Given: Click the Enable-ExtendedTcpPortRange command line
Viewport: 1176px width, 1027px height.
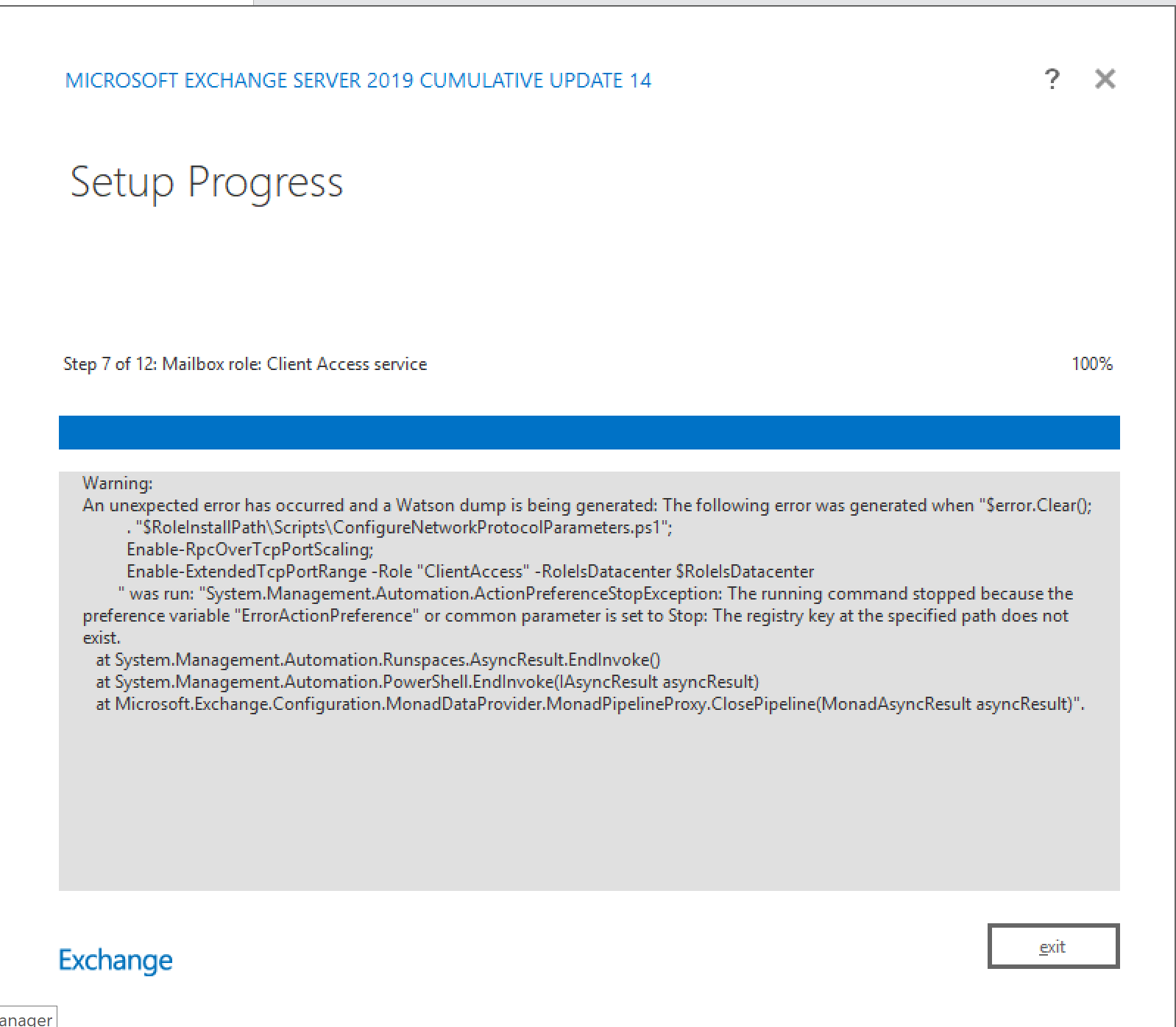Looking at the screenshot, I should [x=470, y=572].
